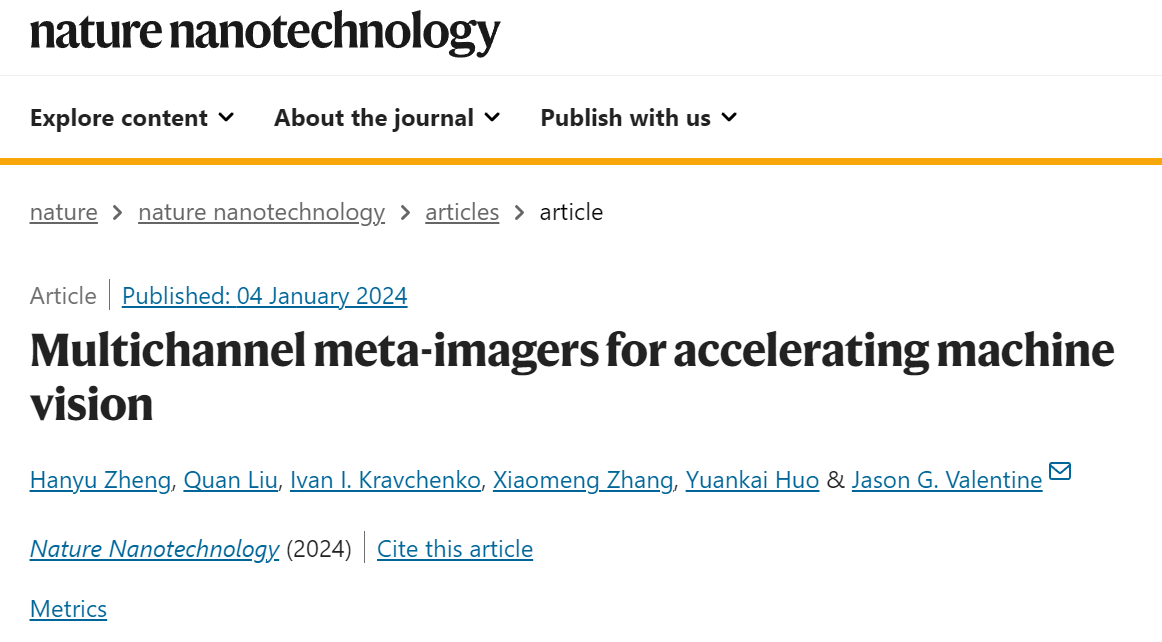Viewport: 1162px width, 642px height.
Task: Open the Explore content menu
Action: [x=132, y=118]
